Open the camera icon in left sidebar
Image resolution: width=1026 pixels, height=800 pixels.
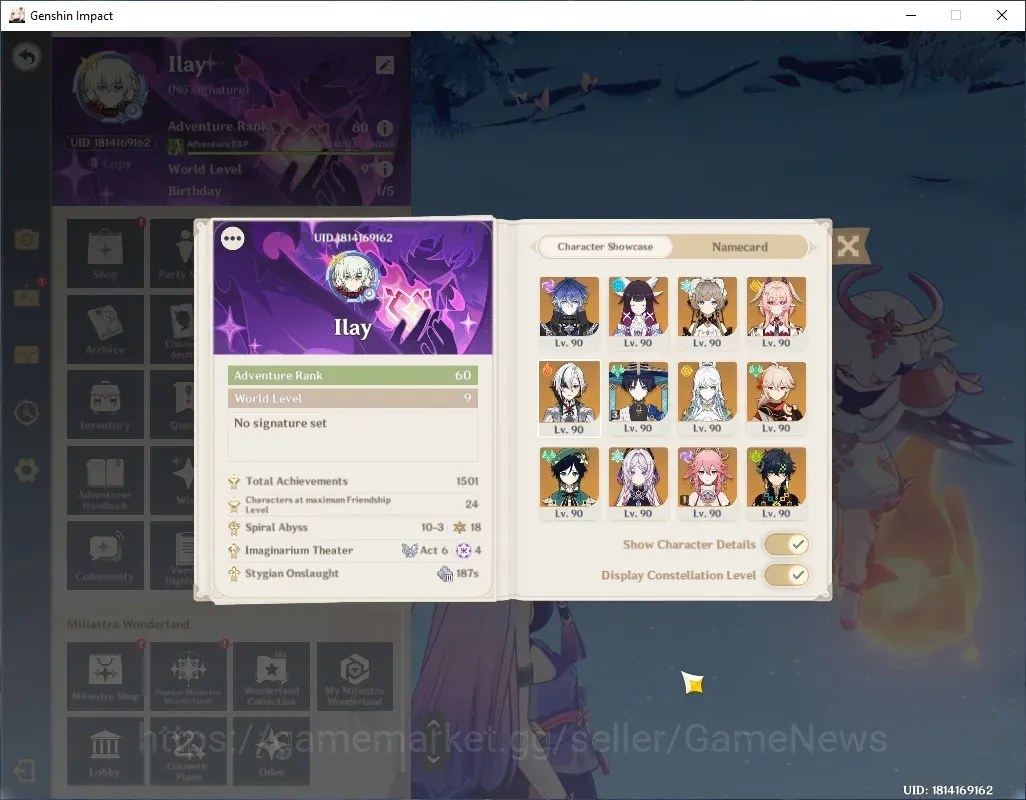[x=26, y=239]
